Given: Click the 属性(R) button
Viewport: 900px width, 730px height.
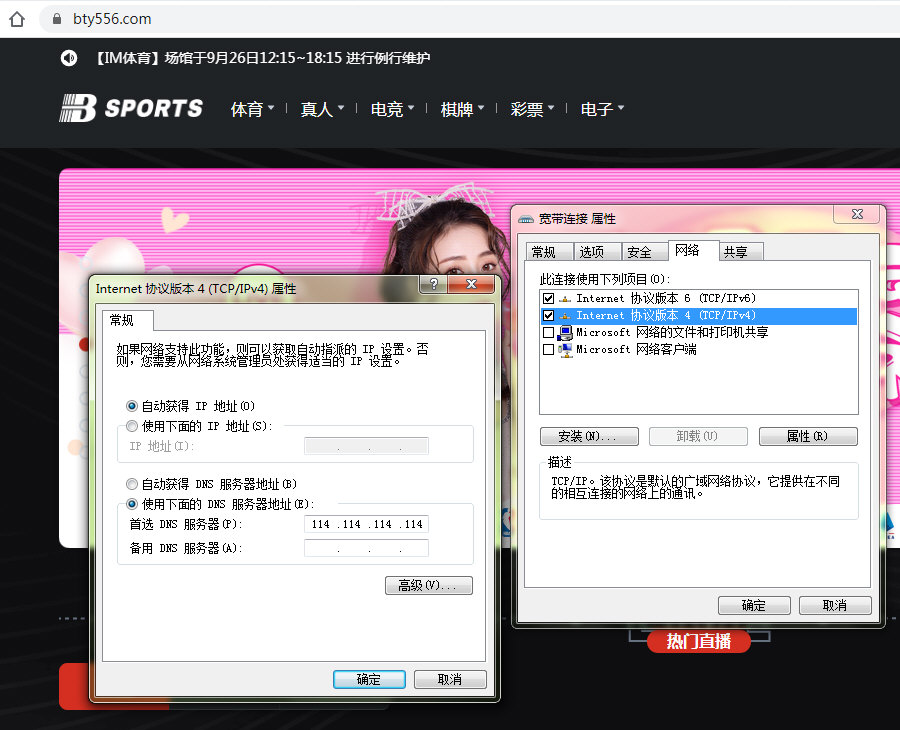Looking at the screenshot, I should [x=807, y=437].
